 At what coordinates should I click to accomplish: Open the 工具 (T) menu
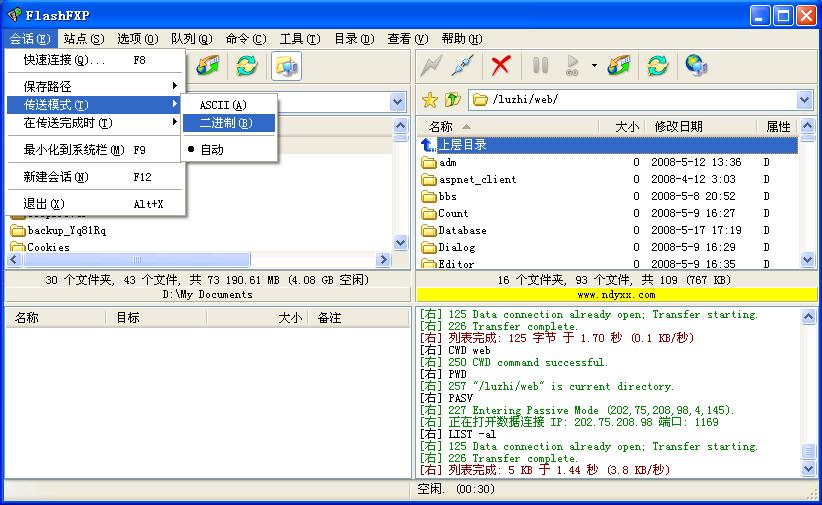299,39
